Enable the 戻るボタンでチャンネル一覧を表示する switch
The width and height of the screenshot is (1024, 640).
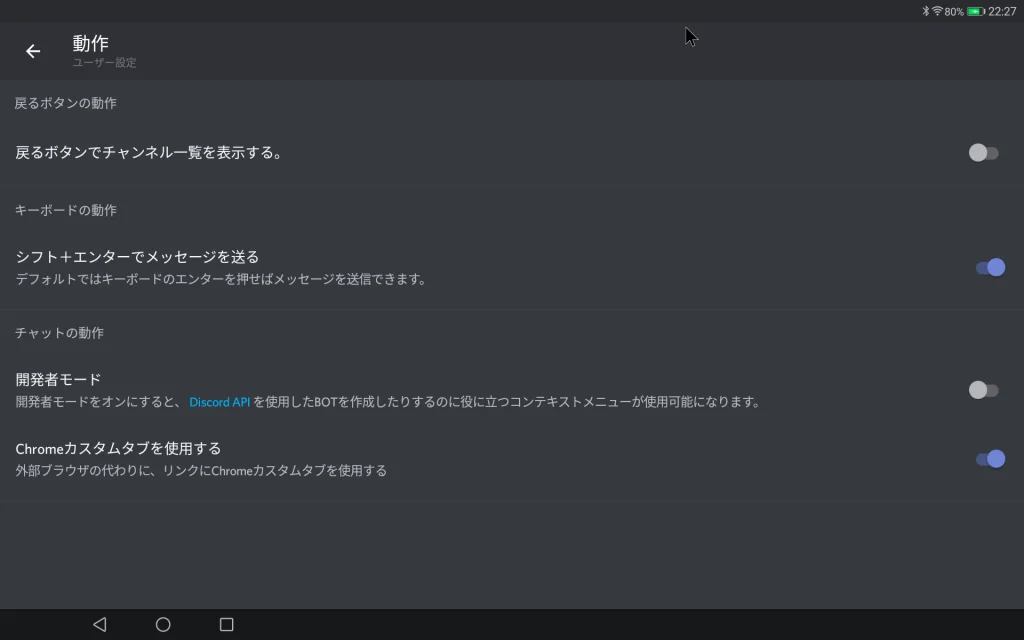[983, 153]
